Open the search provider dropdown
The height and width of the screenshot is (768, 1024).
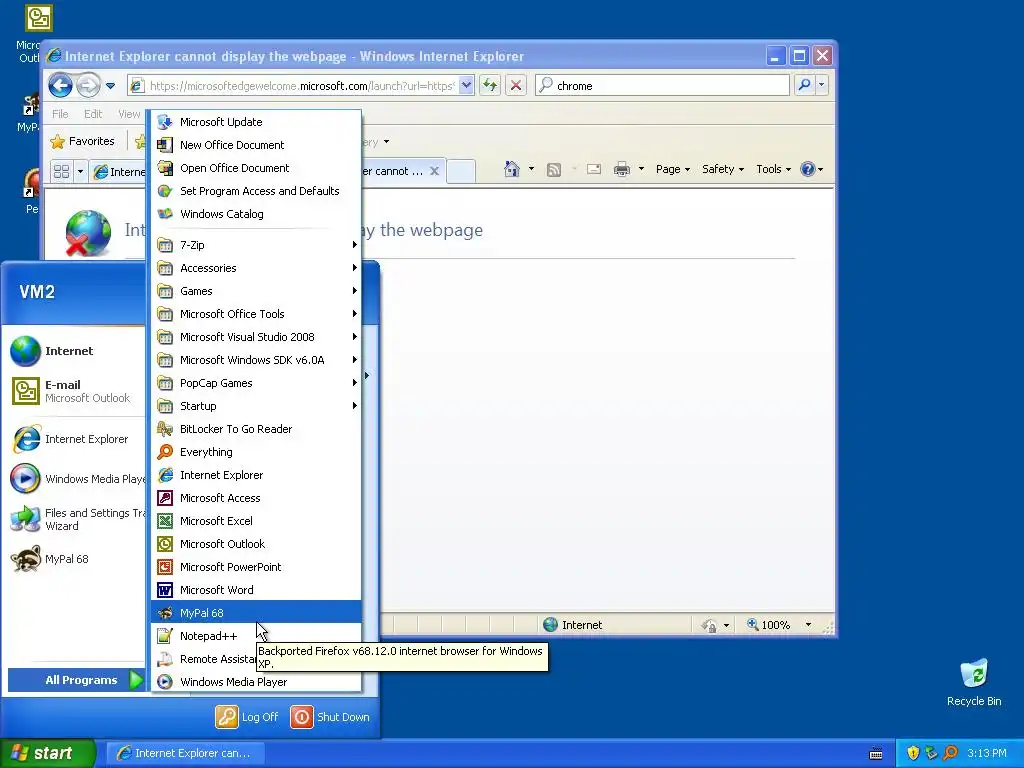(x=822, y=85)
